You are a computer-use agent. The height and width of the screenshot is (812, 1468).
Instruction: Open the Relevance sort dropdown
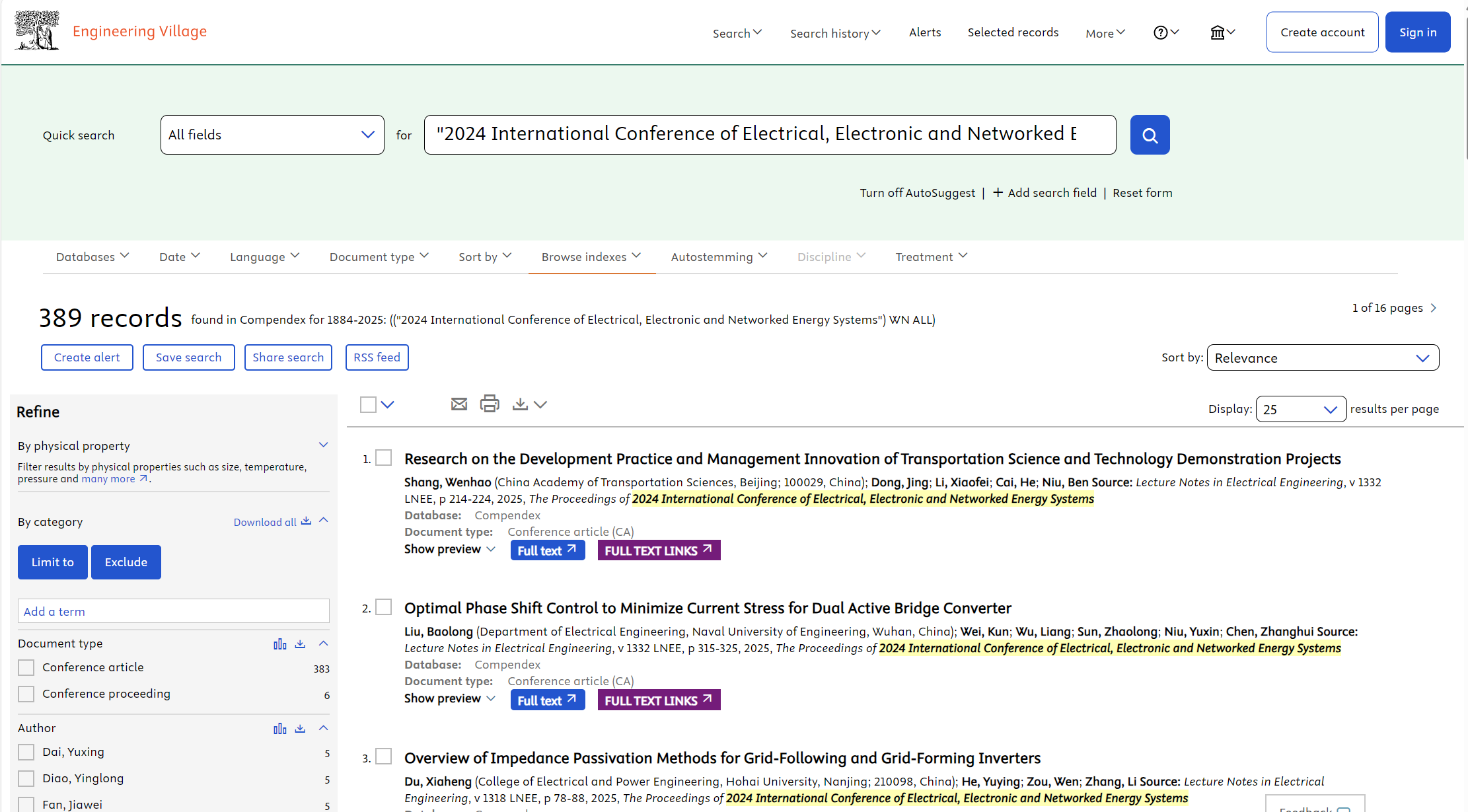(x=1322, y=357)
